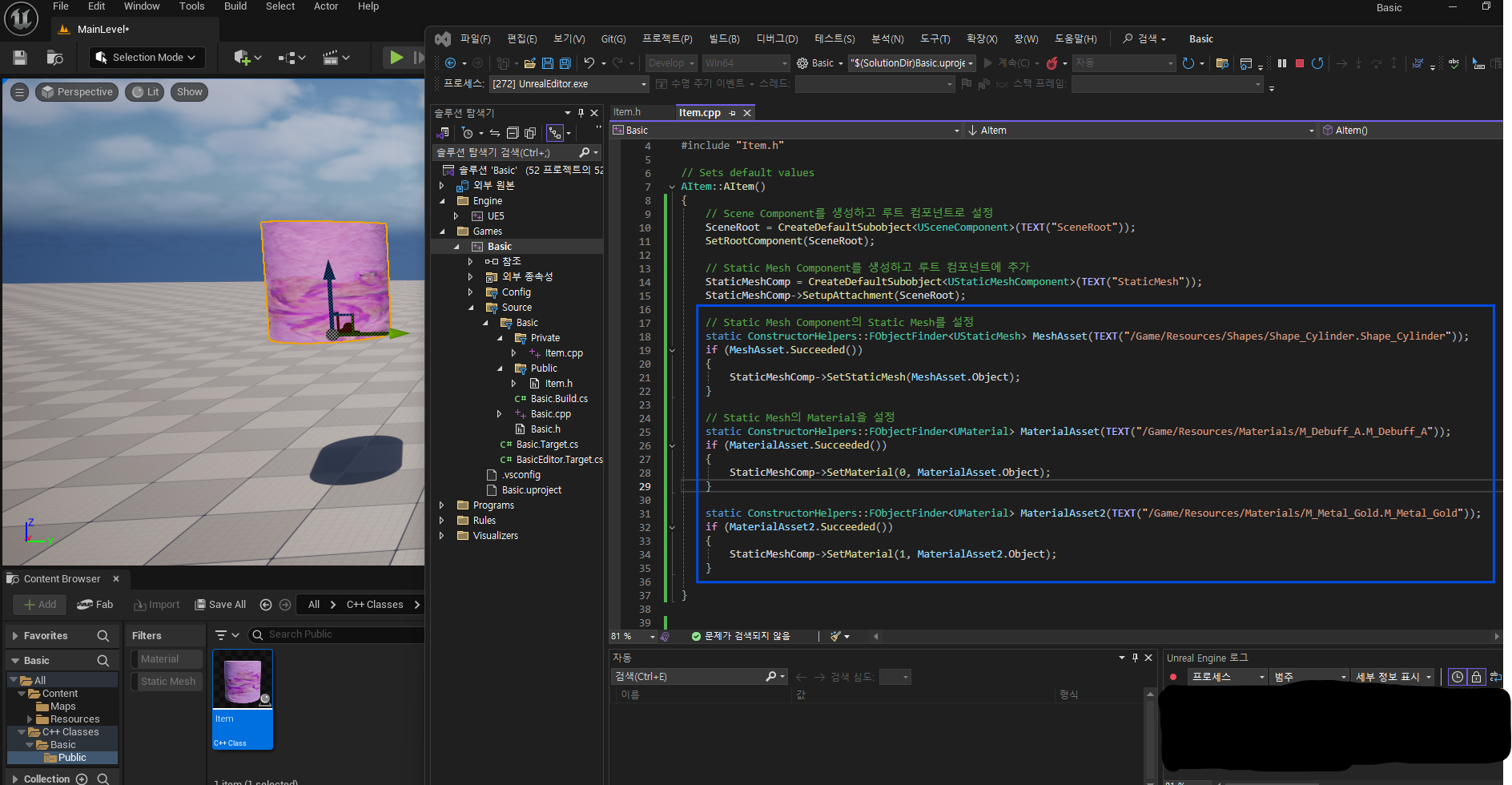Click the Hot Reload flame icon
This screenshot has height=785, width=1512.
pos(1052,63)
